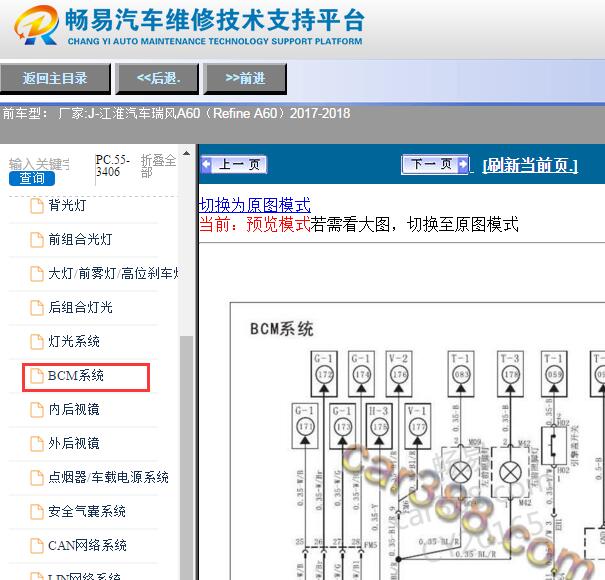Click document icon beside 点烟器/车载电源系统
Screen dimensions: 605x580
coord(37,477)
